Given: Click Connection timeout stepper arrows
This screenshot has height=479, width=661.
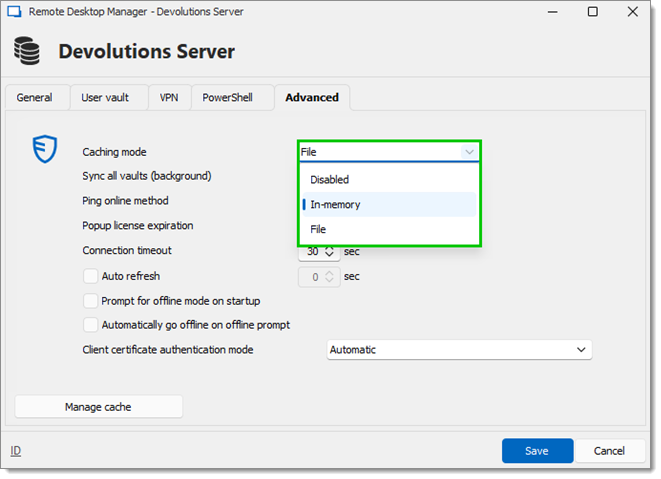Looking at the screenshot, I should click(x=330, y=252).
